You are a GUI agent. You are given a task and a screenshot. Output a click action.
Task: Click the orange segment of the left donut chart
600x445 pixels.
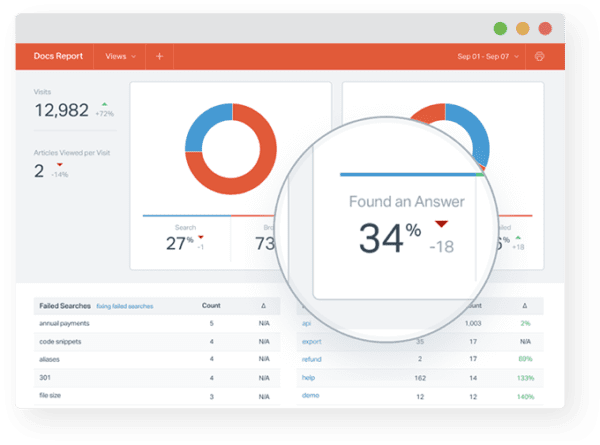(260, 176)
